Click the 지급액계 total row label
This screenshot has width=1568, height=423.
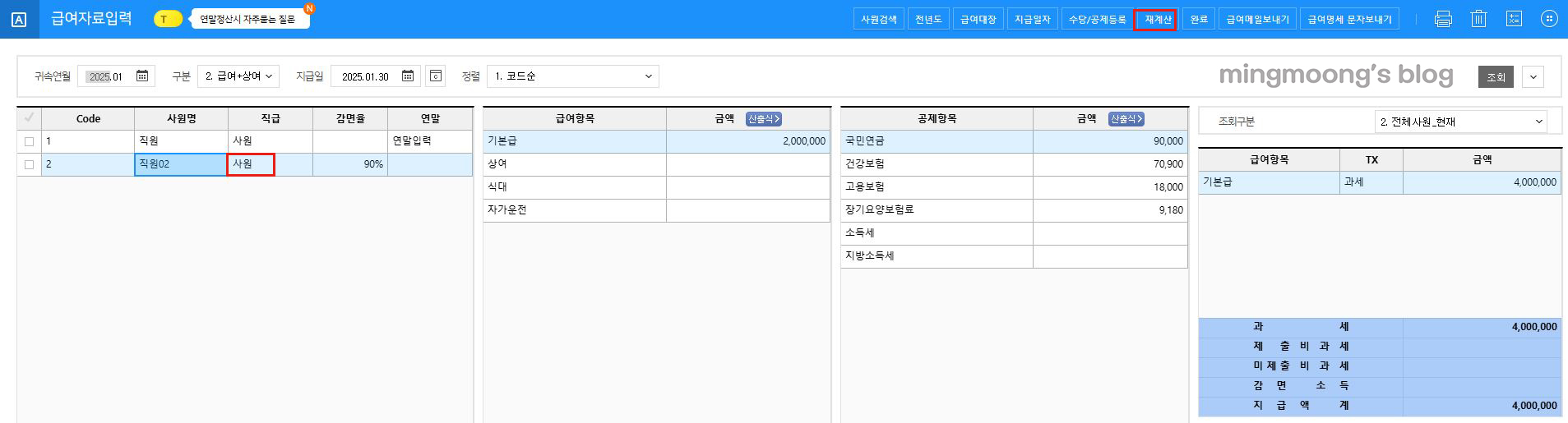coord(1301,406)
